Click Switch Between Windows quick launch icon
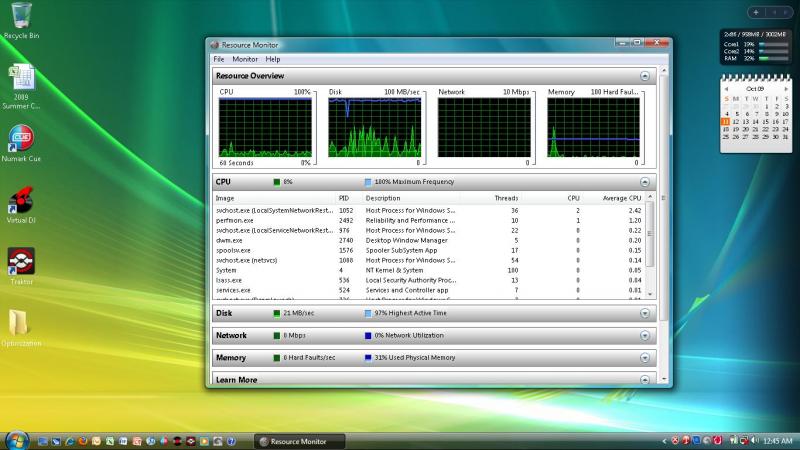Image resolution: width=800 pixels, height=450 pixels. tap(56, 441)
